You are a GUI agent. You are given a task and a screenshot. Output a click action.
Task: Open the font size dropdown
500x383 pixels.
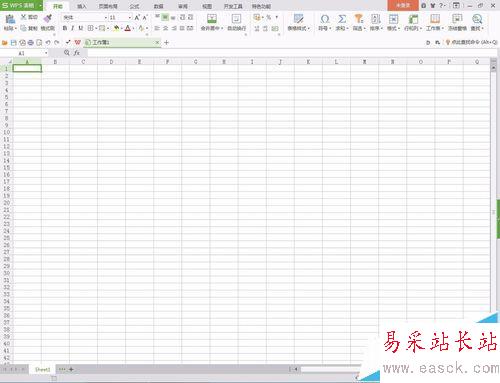130,17
